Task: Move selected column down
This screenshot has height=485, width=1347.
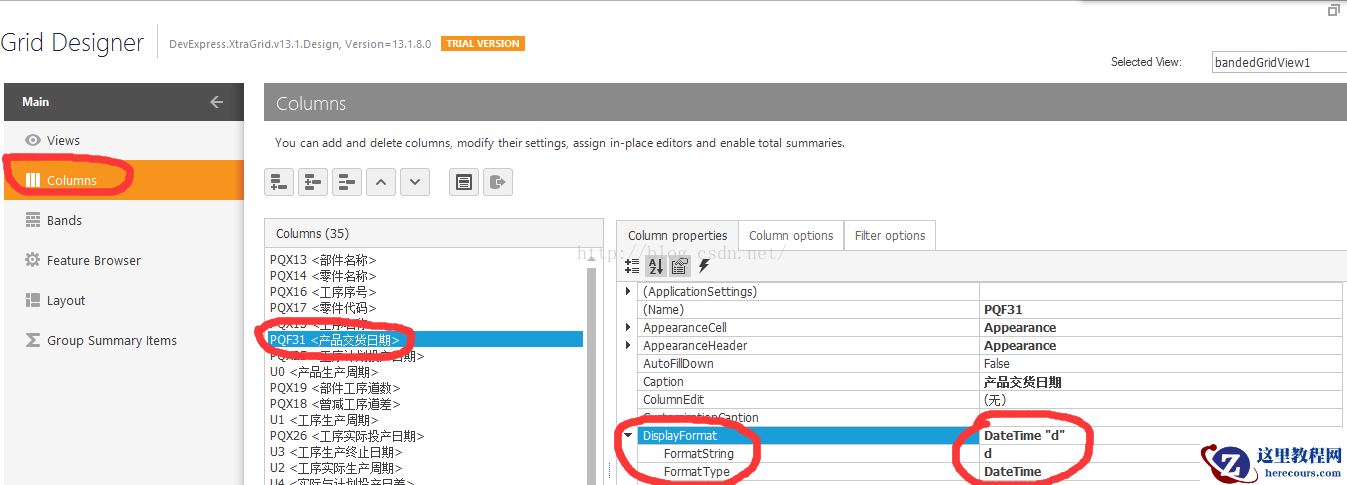Action: click(x=415, y=182)
